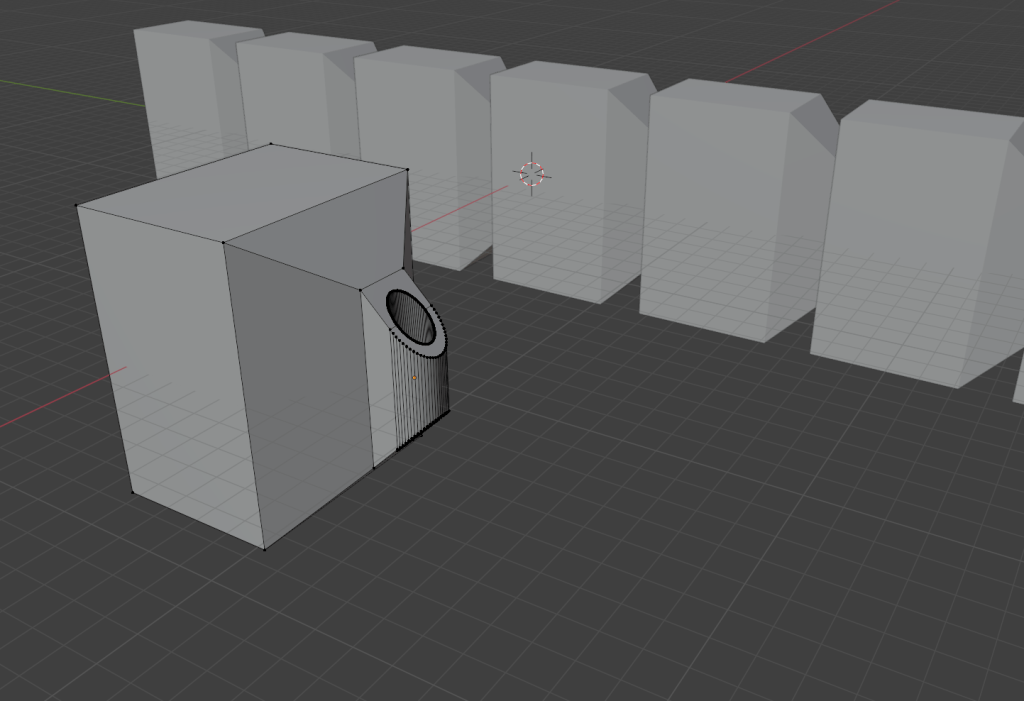Select the bottom front corner vertex of the edited box
The height and width of the screenshot is (701, 1024).
coord(264,548)
